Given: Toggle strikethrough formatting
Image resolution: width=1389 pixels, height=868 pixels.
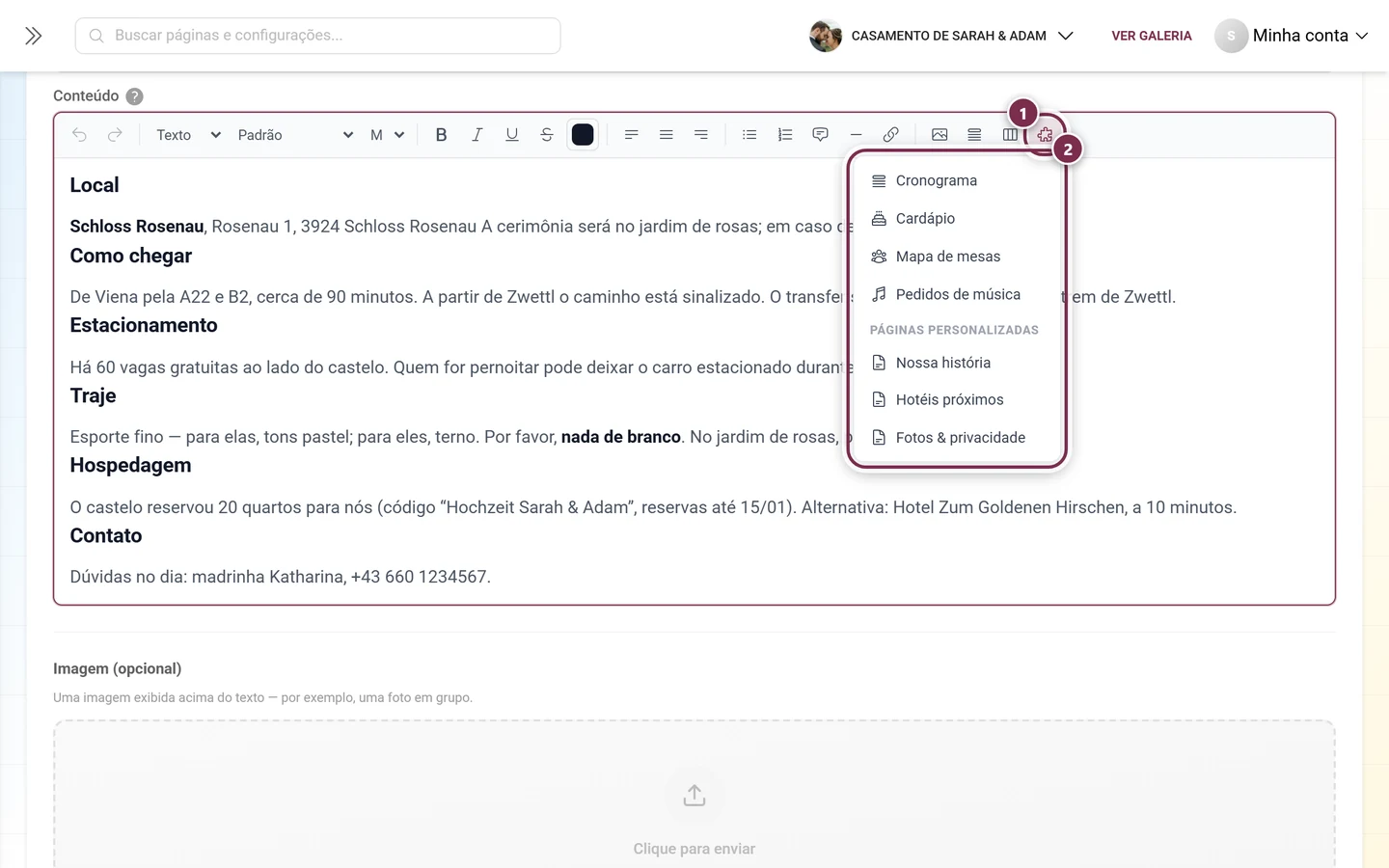Looking at the screenshot, I should (x=547, y=135).
